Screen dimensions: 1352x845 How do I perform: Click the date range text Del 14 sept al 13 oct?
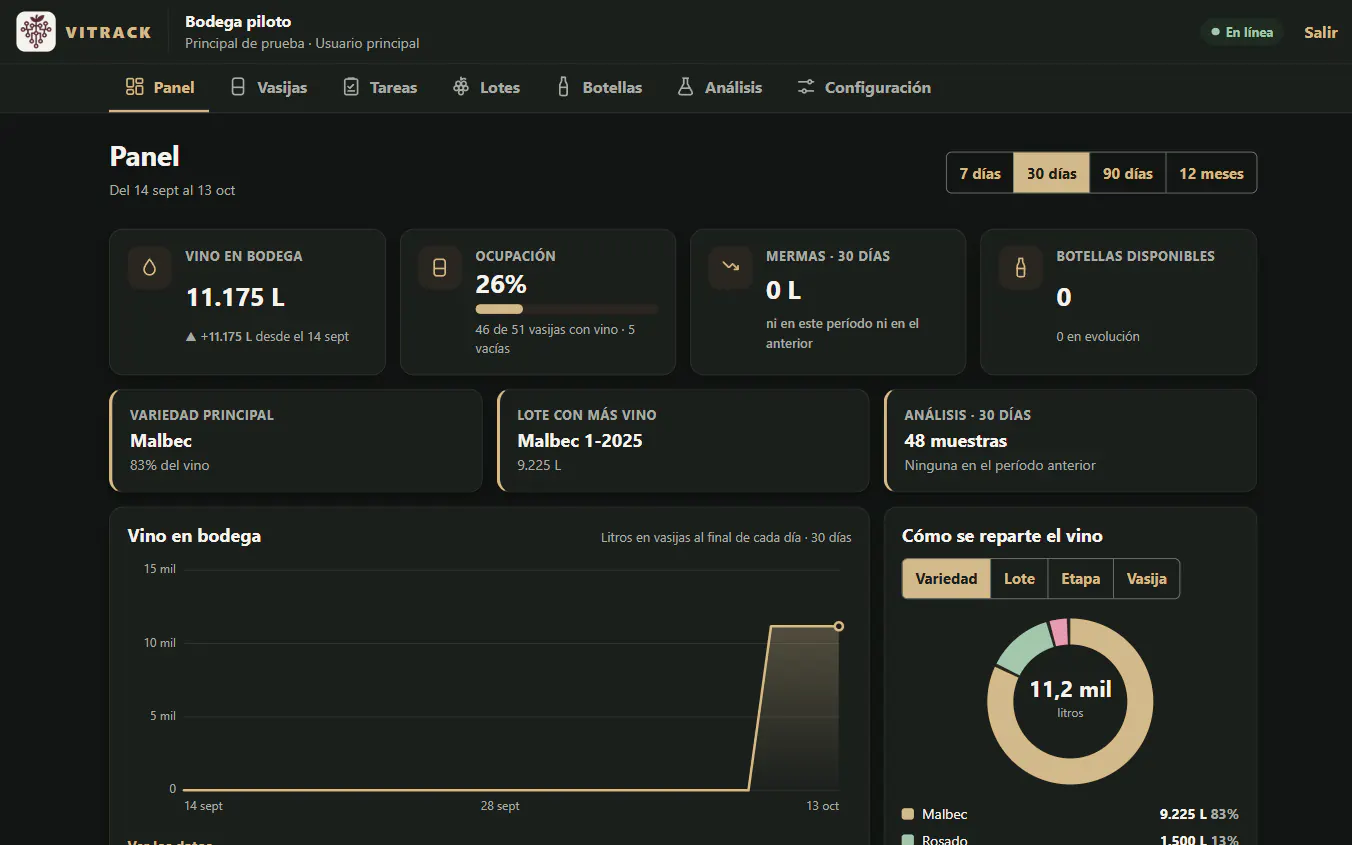(172, 190)
